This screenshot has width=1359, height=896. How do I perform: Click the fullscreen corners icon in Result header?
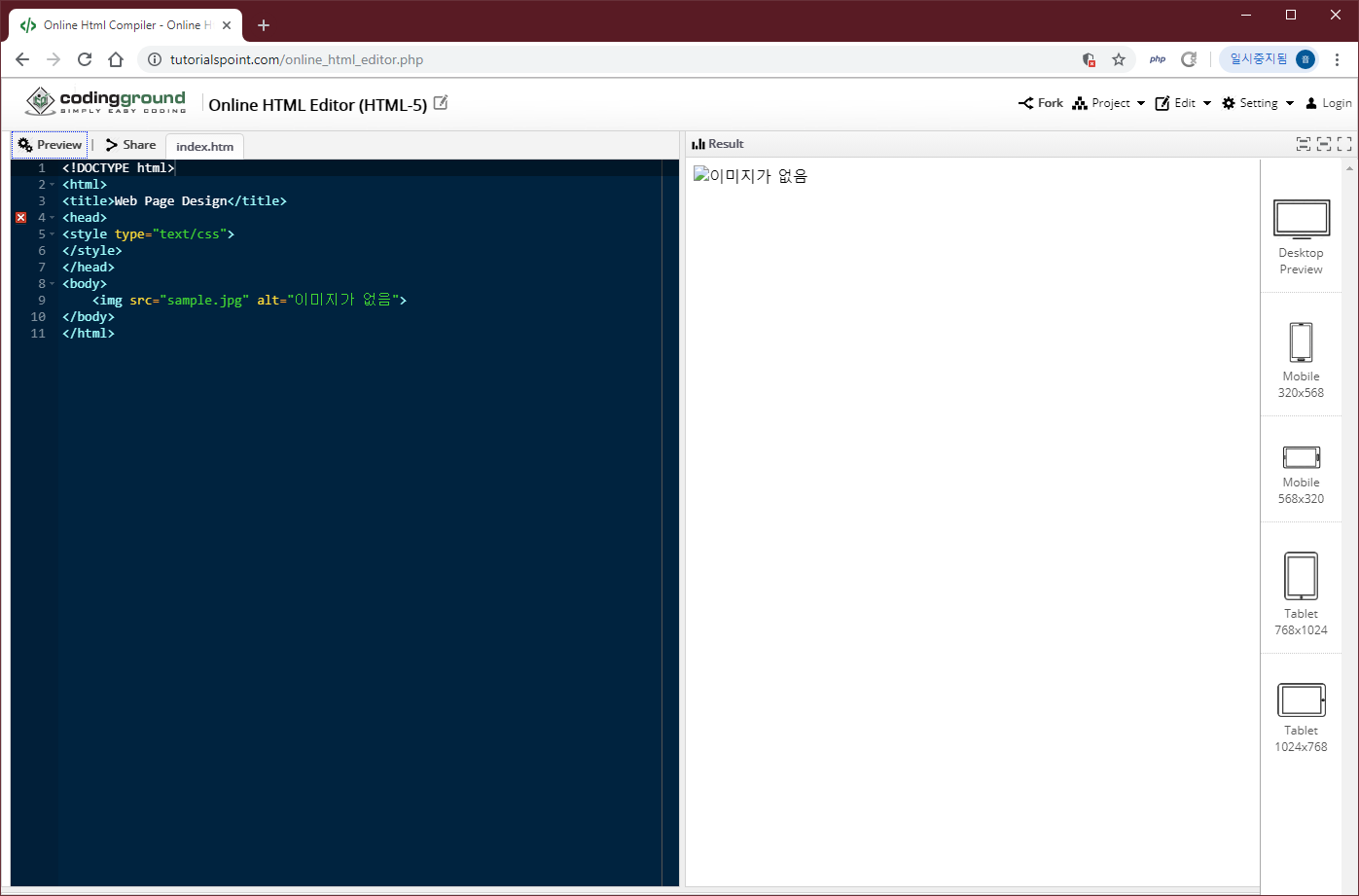[x=1344, y=144]
